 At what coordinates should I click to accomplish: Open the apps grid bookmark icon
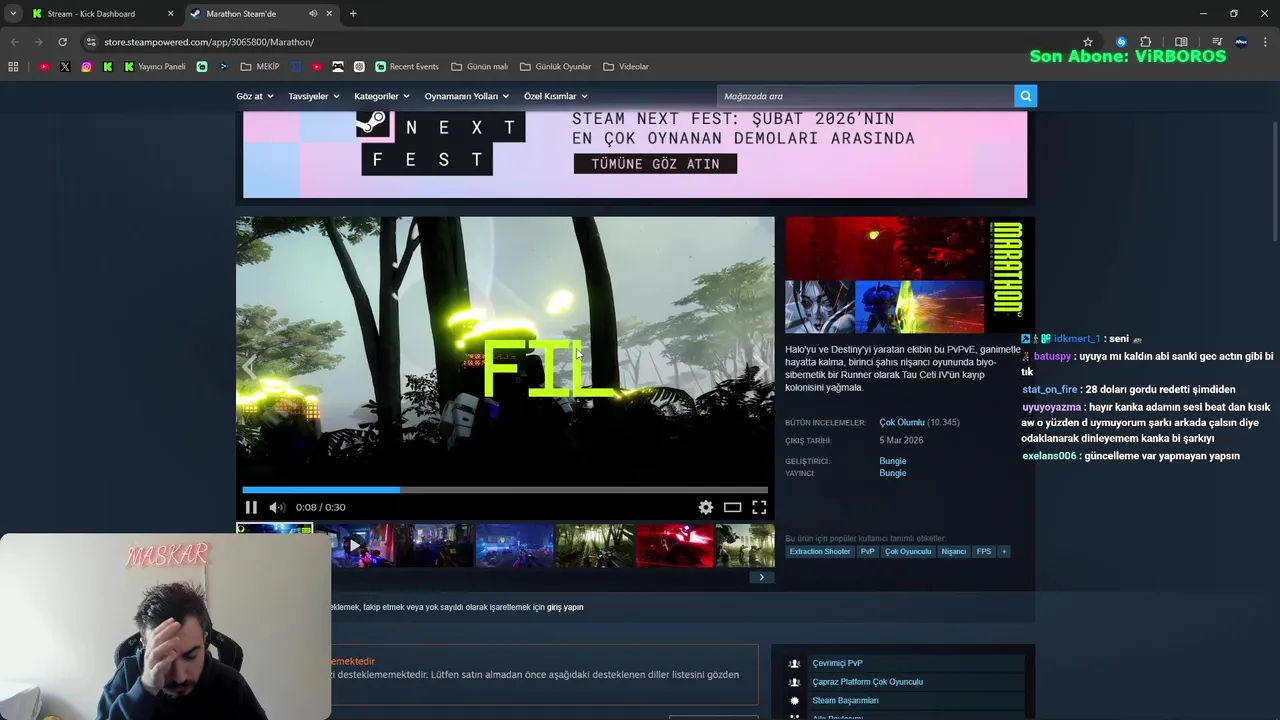13,67
